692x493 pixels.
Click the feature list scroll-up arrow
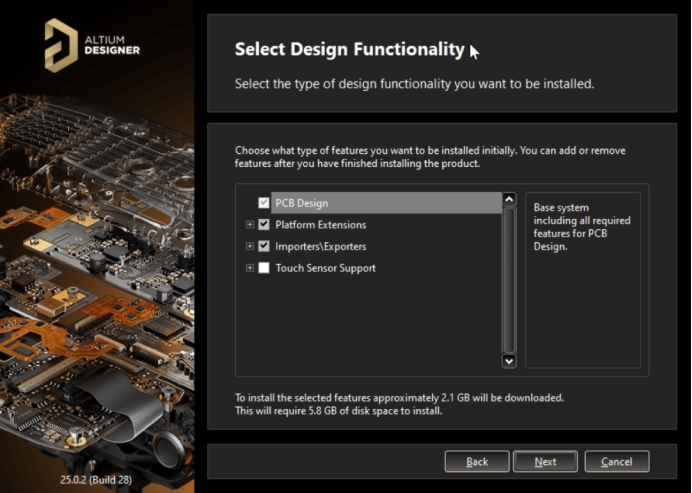(x=508, y=200)
